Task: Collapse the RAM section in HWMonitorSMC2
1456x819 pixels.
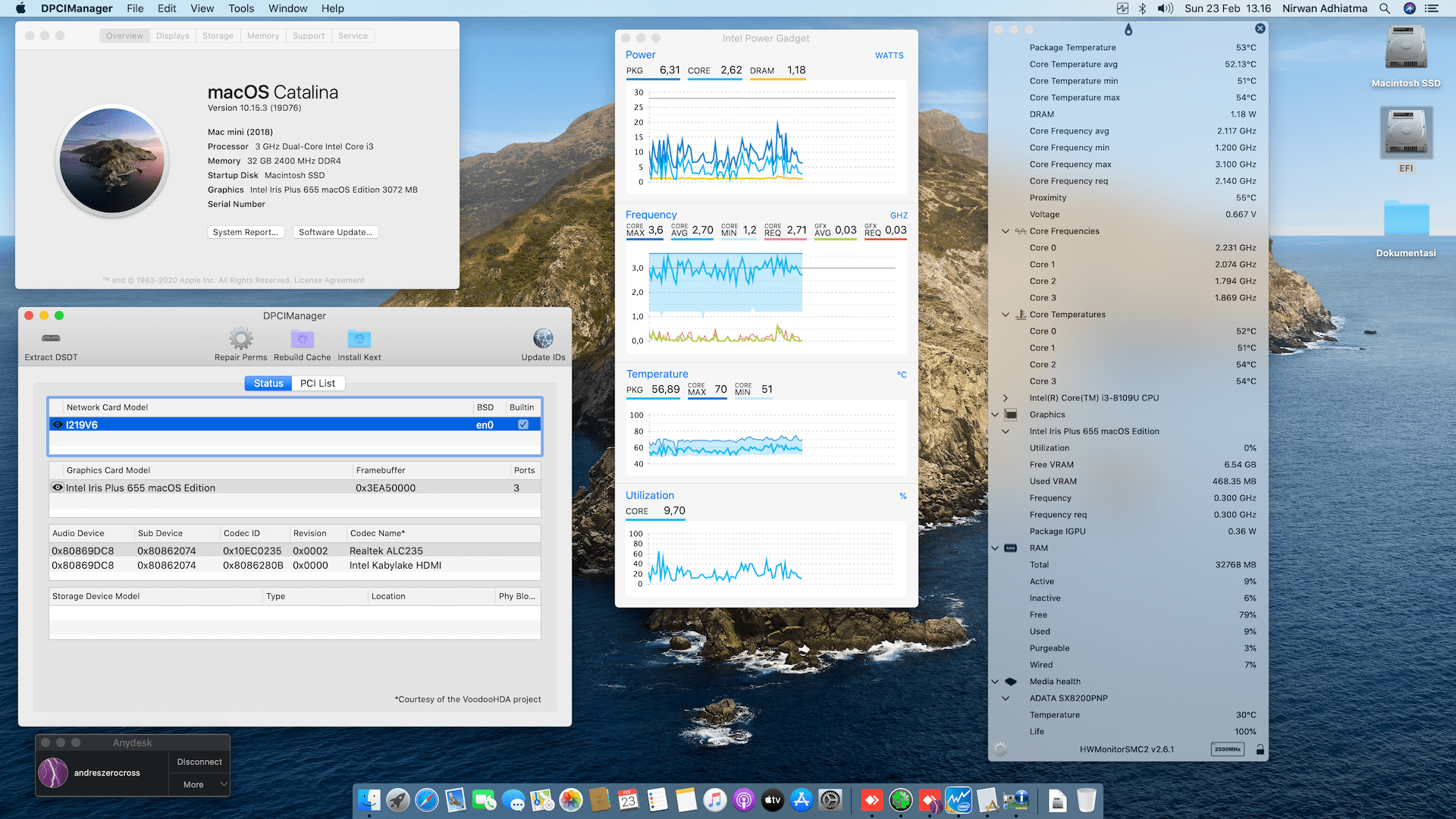Action: (x=995, y=548)
